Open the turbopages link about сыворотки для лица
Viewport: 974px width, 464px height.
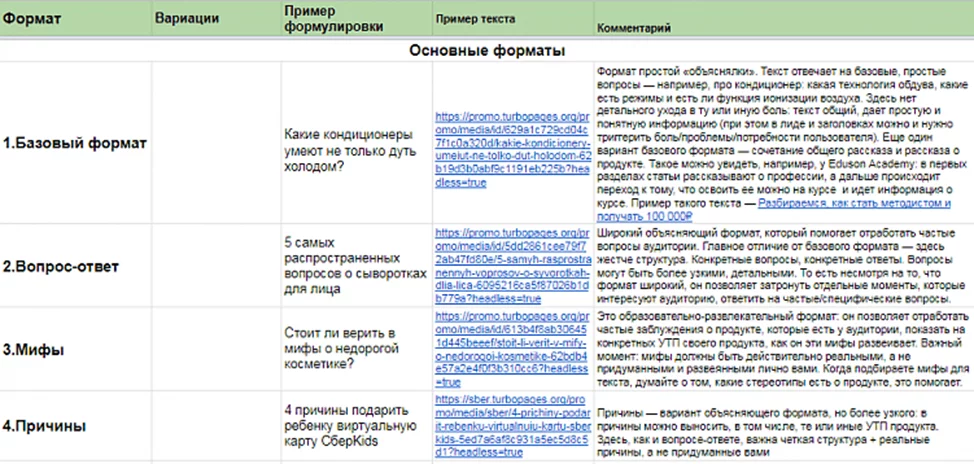[510, 267]
